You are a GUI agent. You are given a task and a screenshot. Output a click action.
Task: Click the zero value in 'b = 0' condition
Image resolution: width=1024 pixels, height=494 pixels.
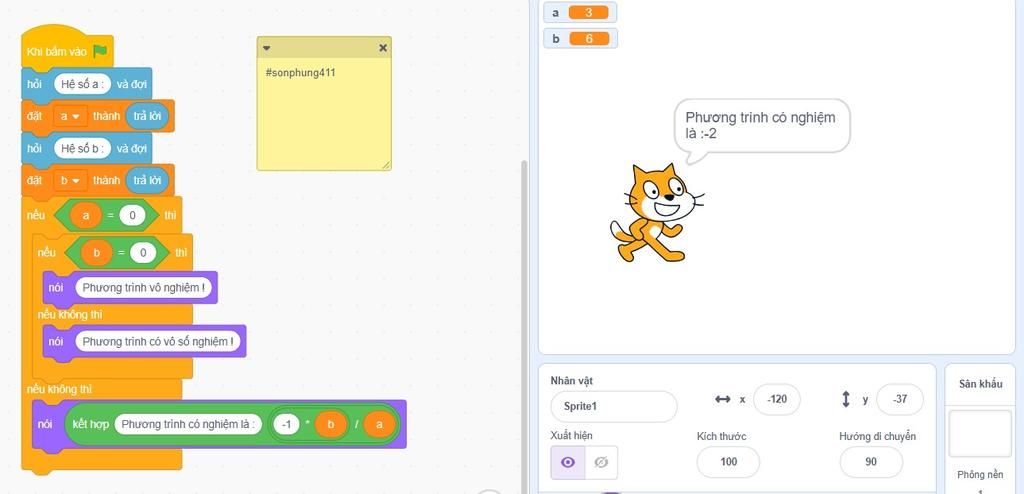pyautogui.click(x=143, y=252)
